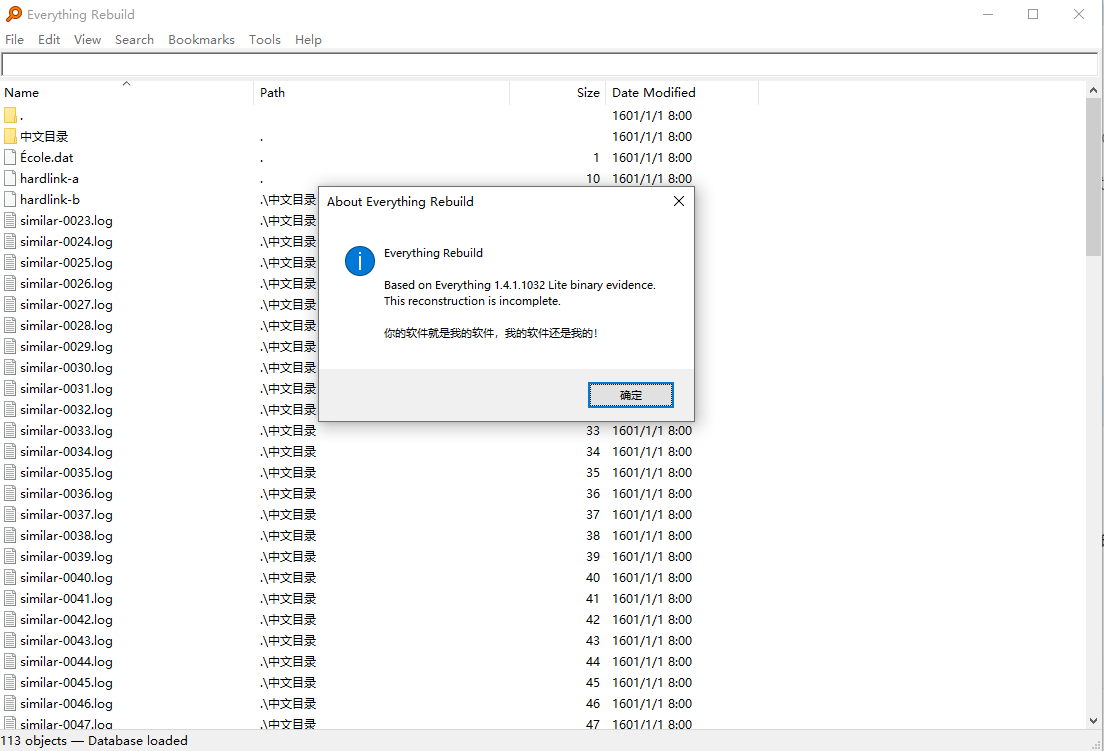Image resolution: width=1104 pixels, height=751 pixels.
Task: Click the log file icon for similar-0044.log
Action: [x=10, y=662]
